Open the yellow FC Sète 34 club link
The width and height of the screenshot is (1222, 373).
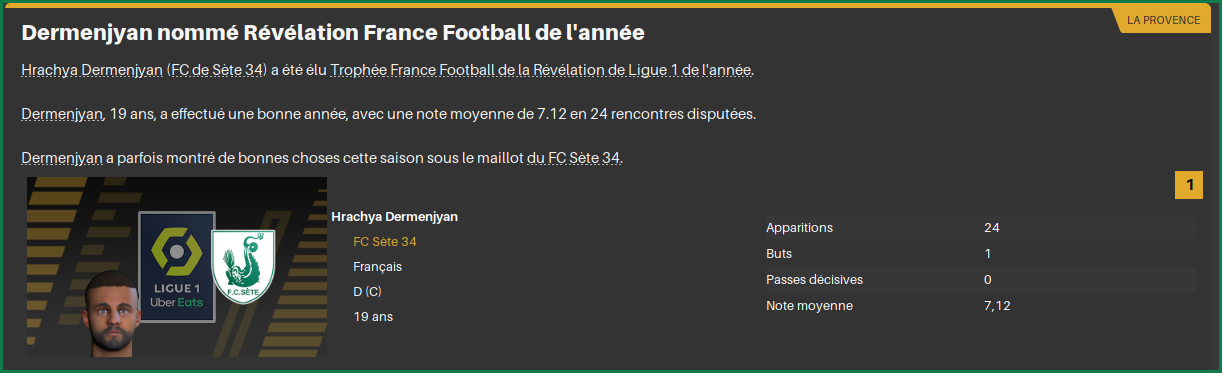385,242
